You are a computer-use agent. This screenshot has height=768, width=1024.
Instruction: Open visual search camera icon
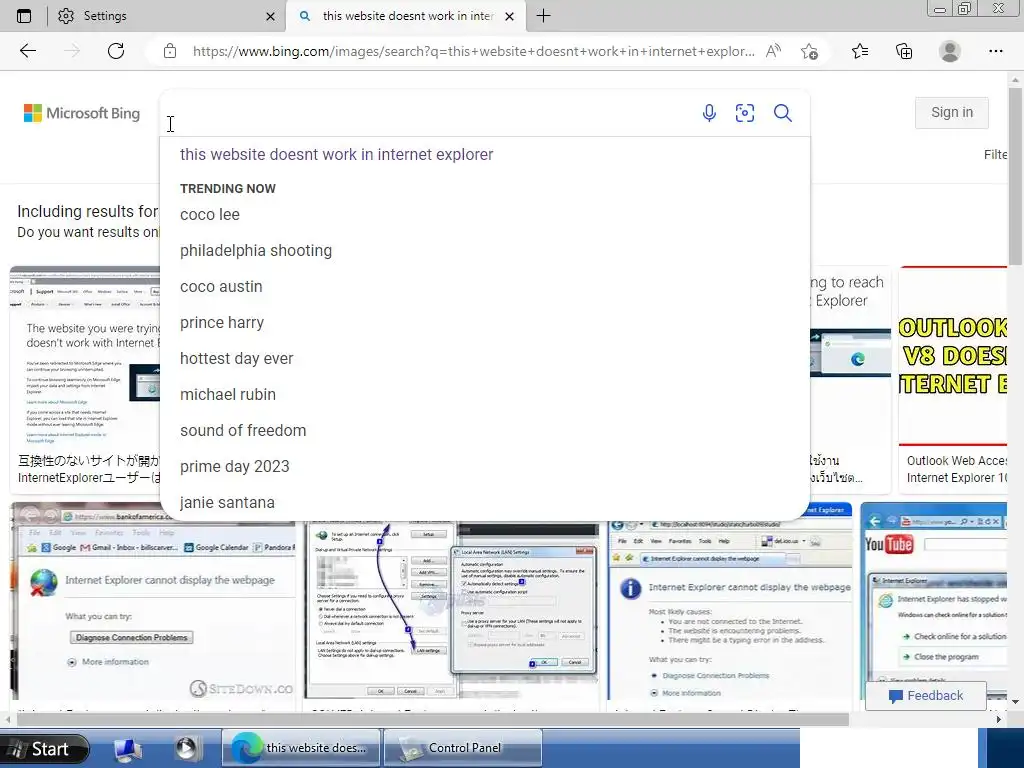coord(744,113)
